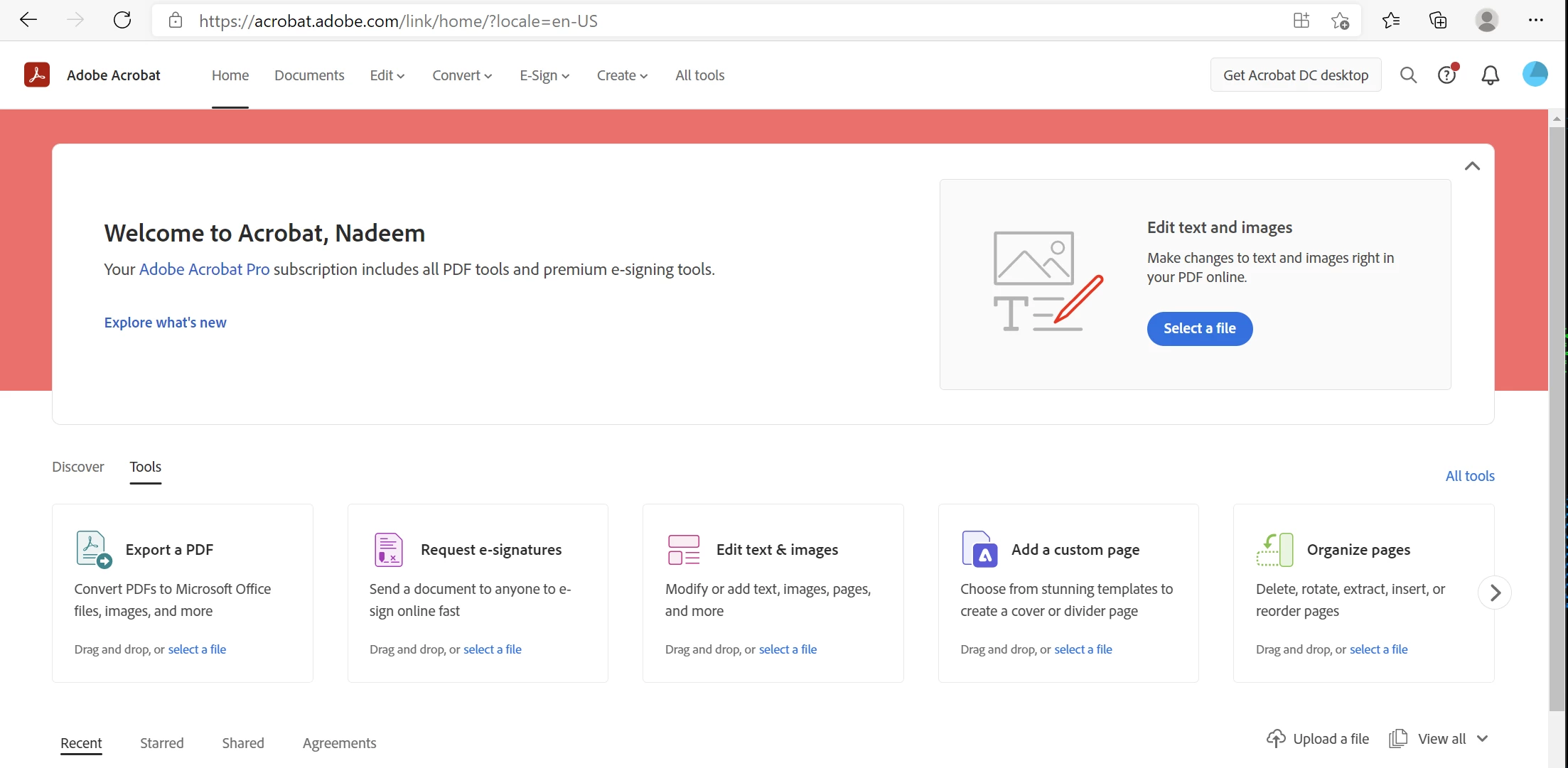The width and height of the screenshot is (1568, 768).
Task: Click the Add a custom page icon
Action: [x=979, y=549]
